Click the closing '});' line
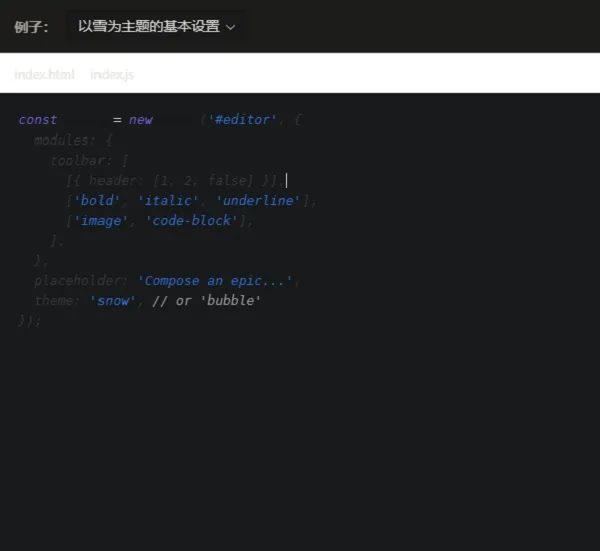Screen dimensions: 600x551 tap(29, 321)
